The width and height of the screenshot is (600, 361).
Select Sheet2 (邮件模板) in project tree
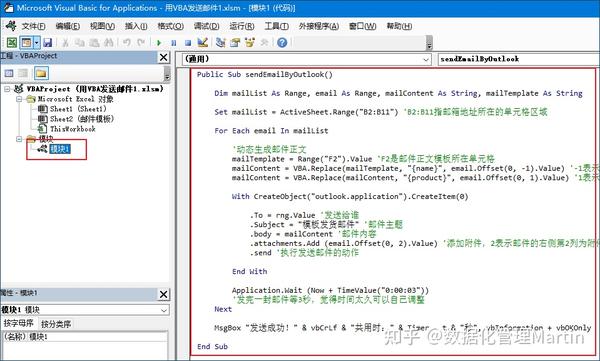coord(82,119)
